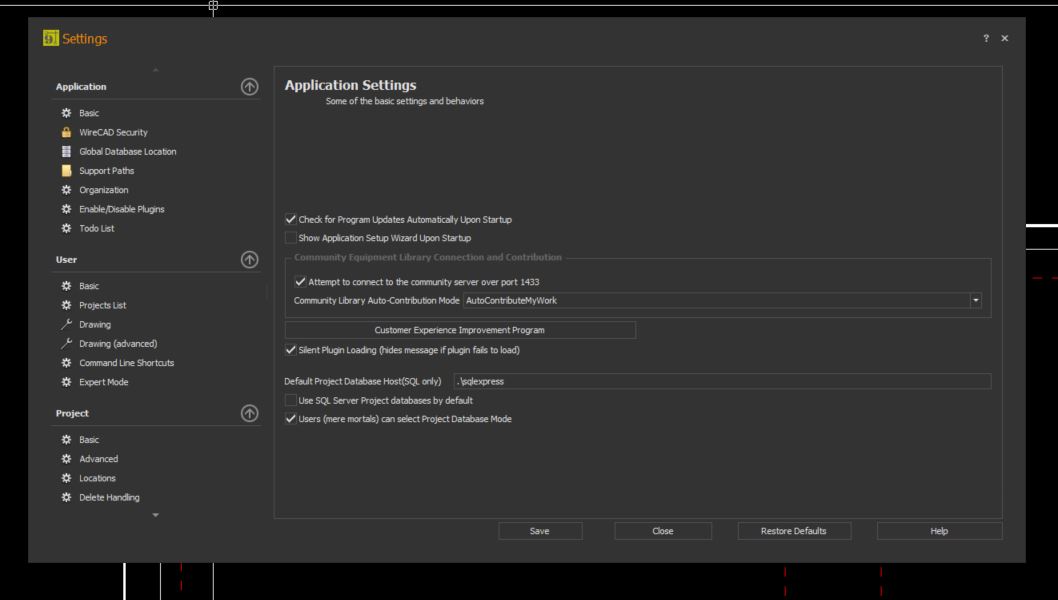Click the gear icon beside Projects List
The image size is (1058, 600).
coord(66,305)
